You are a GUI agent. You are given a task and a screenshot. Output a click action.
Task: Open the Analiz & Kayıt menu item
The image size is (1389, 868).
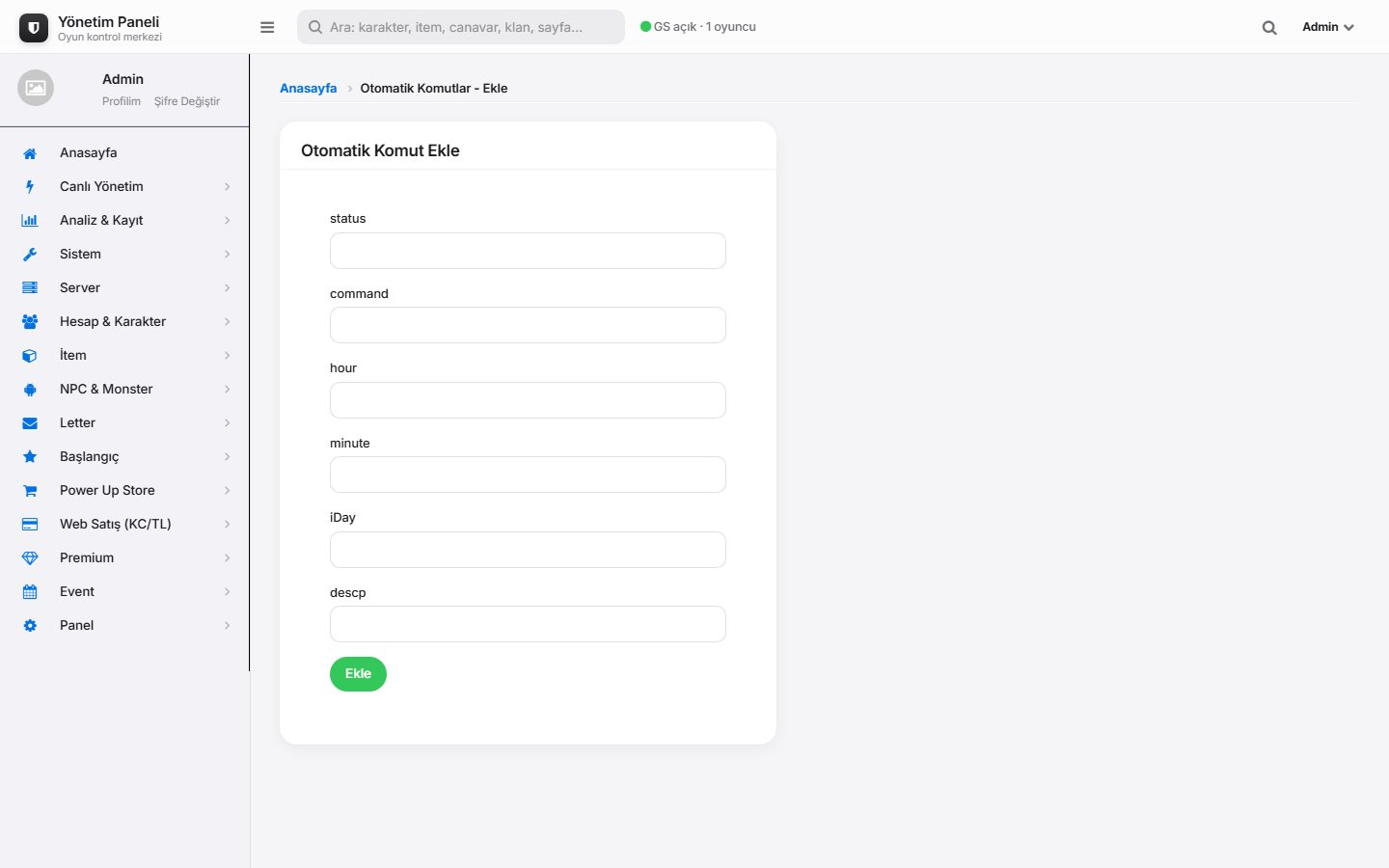coord(124,221)
